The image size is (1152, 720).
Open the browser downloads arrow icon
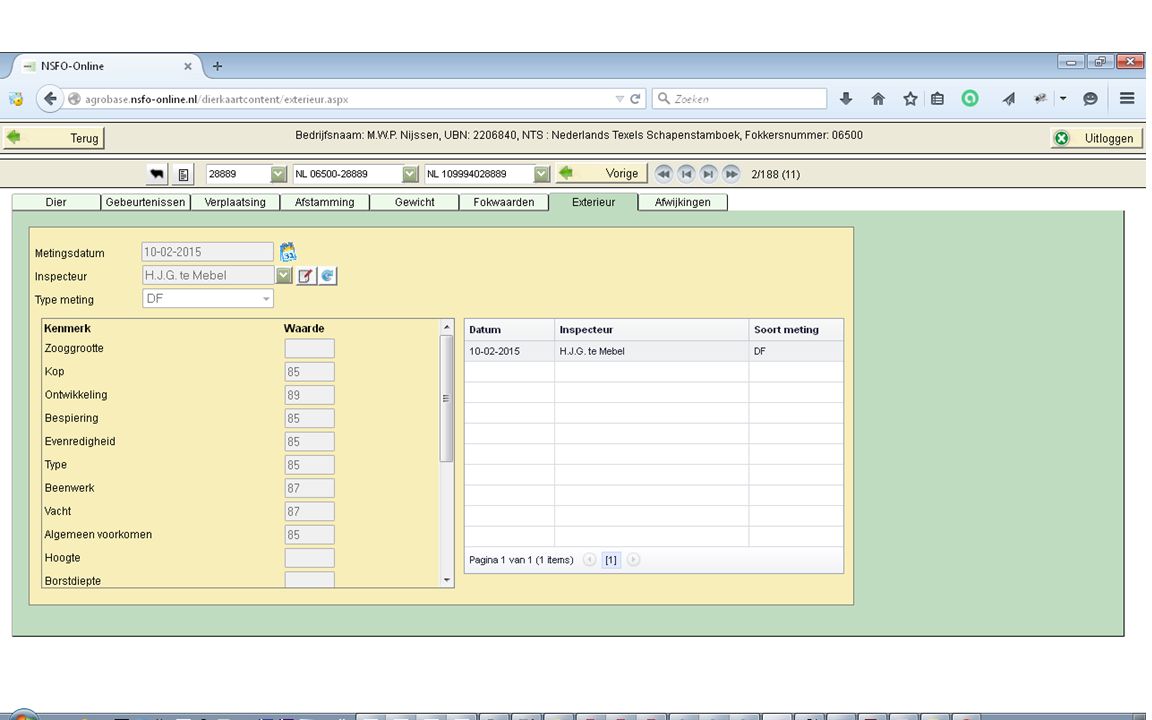pos(846,98)
